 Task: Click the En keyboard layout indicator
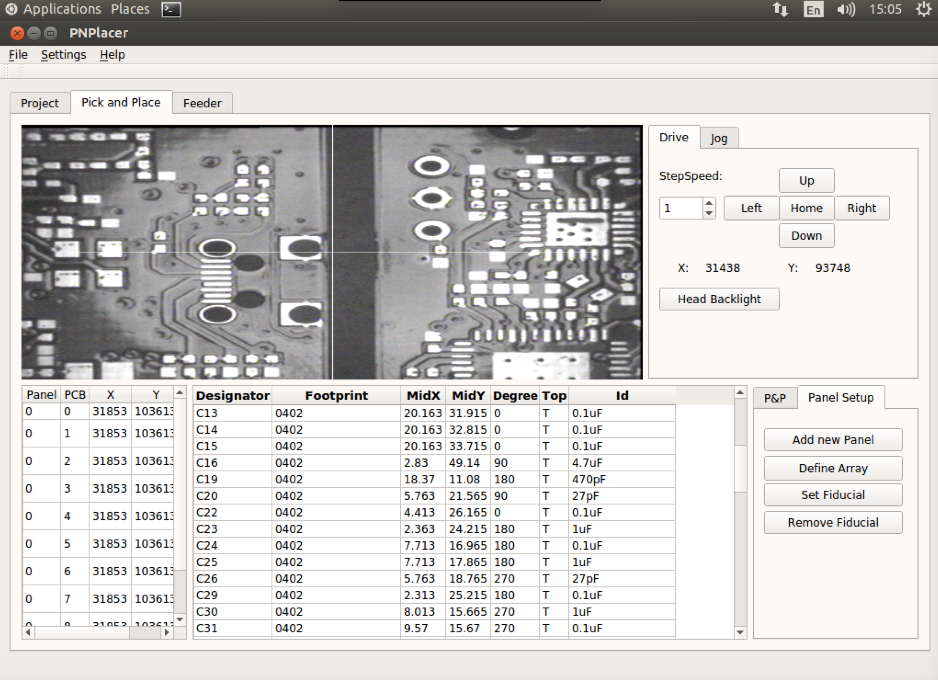[812, 9]
